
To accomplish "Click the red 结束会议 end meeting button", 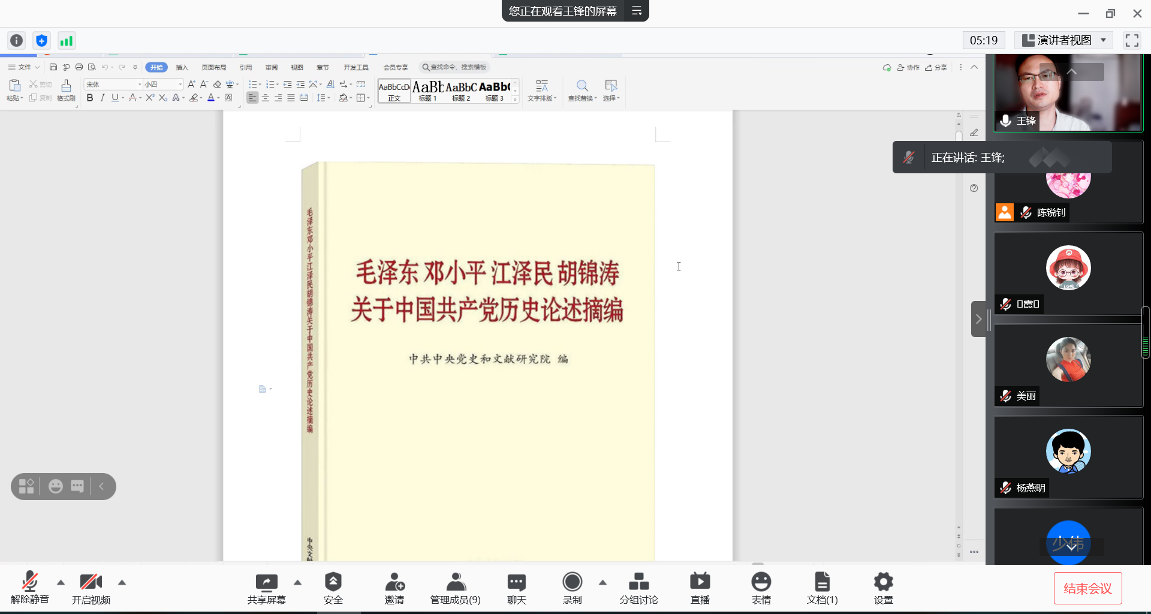I will pyautogui.click(x=1087, y=588).
